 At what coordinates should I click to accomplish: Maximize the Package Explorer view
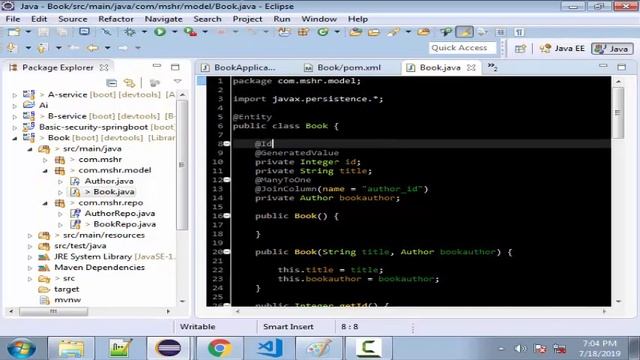175,67
